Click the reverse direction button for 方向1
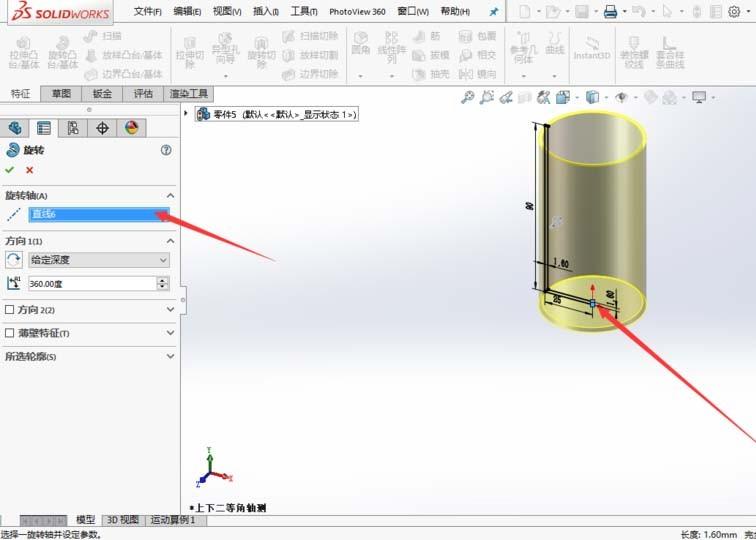The image size is (756, 540). tap(14, 260)
